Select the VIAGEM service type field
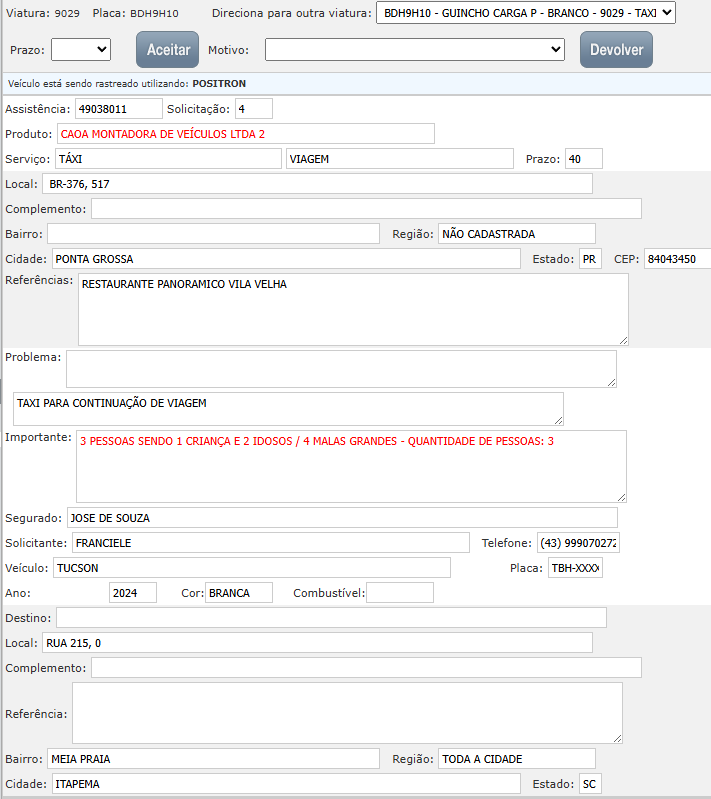The image size is (711, 799). (399, 159)
